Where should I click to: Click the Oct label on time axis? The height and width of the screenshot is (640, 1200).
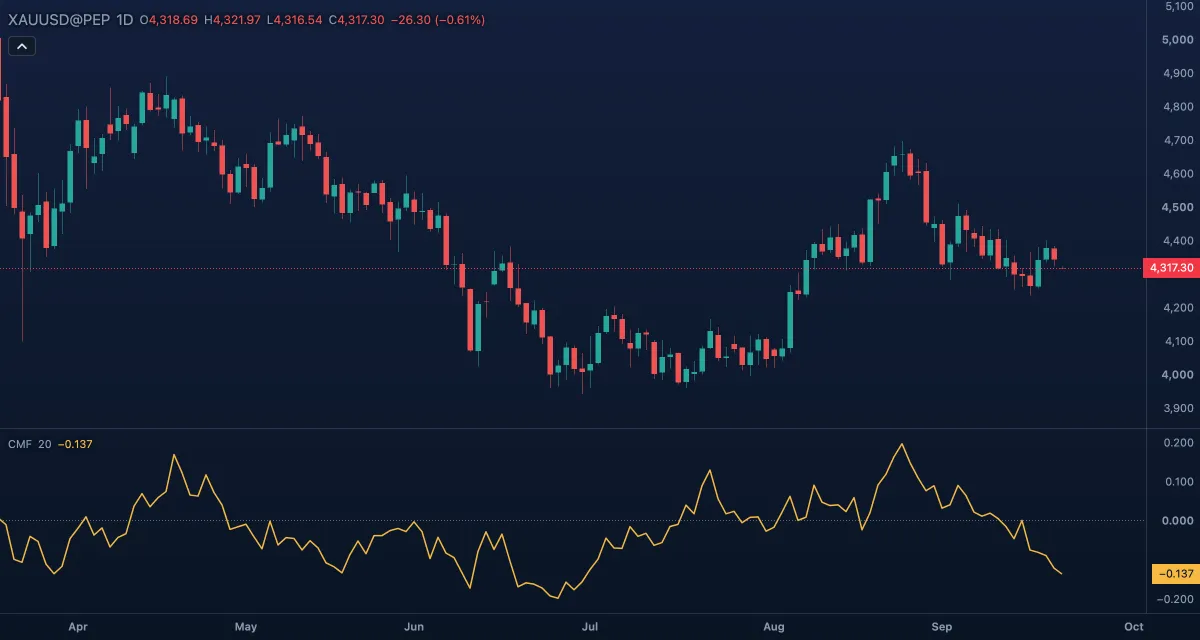point(1134,627)
